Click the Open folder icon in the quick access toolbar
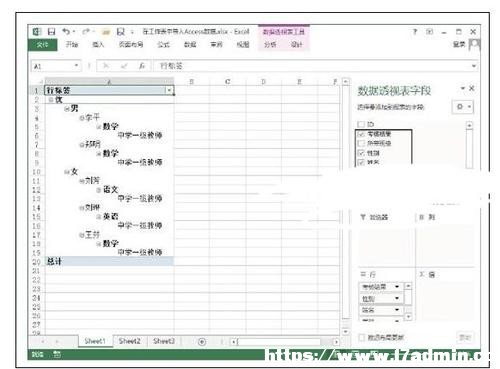 106,32
